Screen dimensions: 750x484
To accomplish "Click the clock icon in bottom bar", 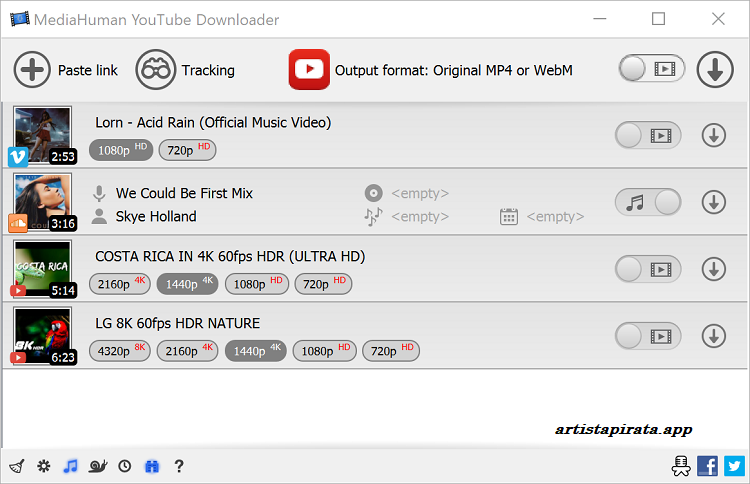I will tap(125, 466).
